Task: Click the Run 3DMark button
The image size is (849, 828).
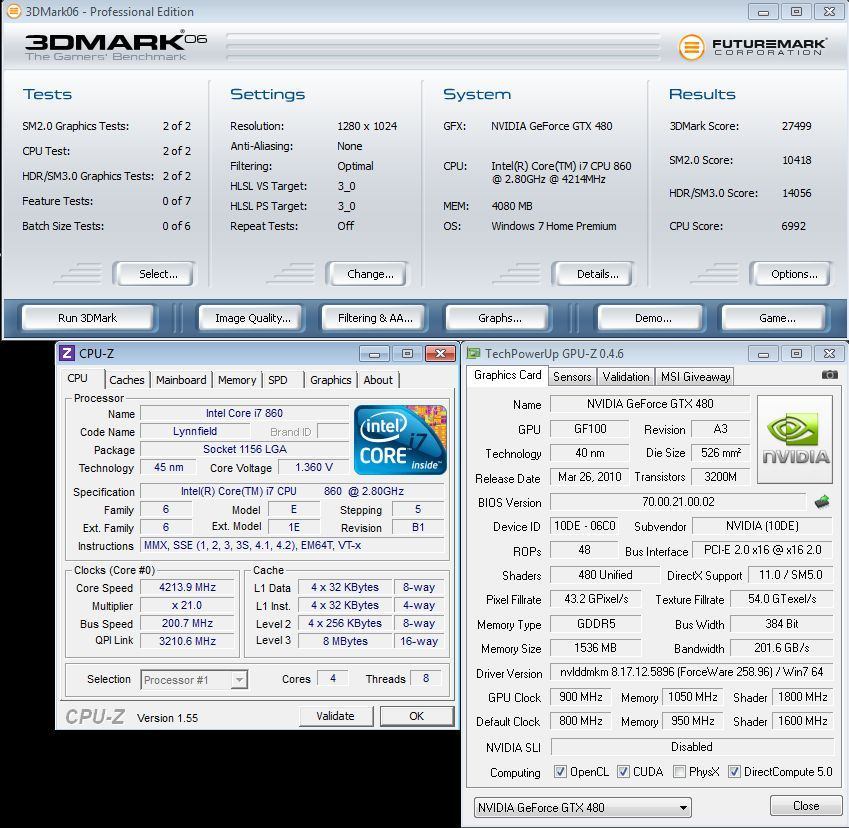Action: pos(88,318)
